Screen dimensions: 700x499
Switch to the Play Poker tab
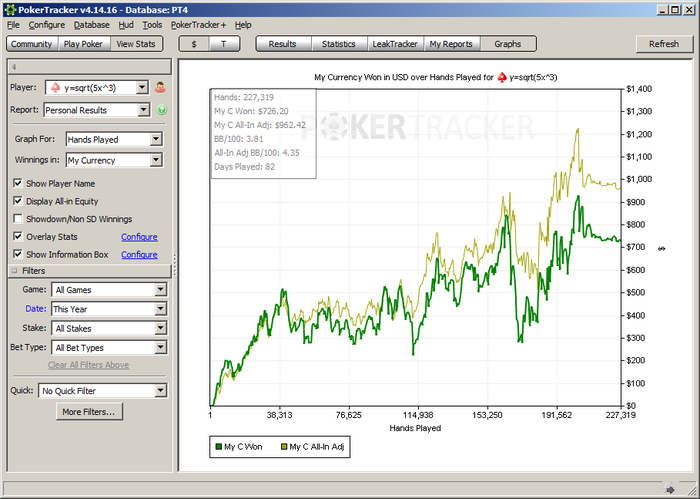click(x=83, y=44)
